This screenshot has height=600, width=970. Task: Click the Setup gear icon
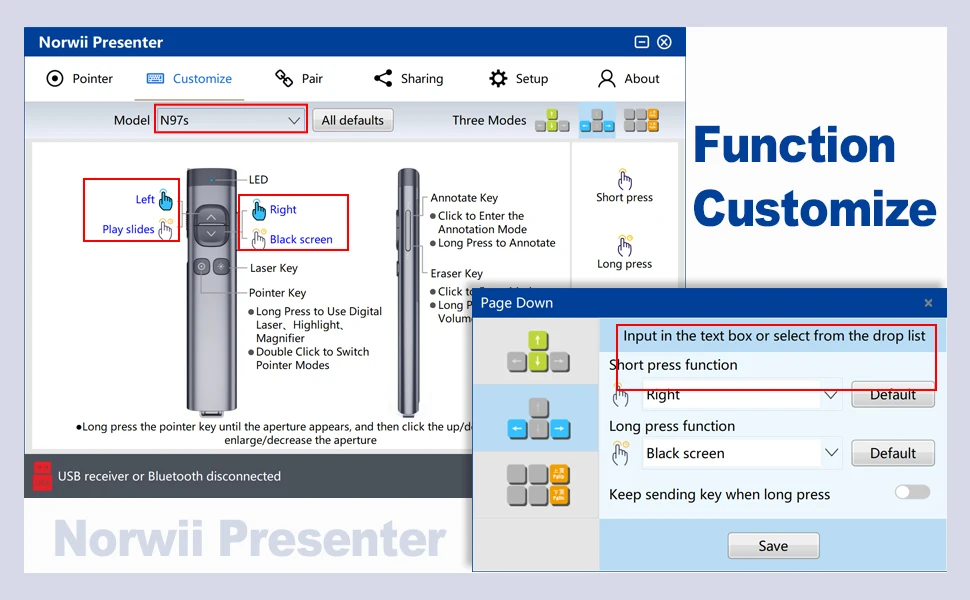coord(497,78)
